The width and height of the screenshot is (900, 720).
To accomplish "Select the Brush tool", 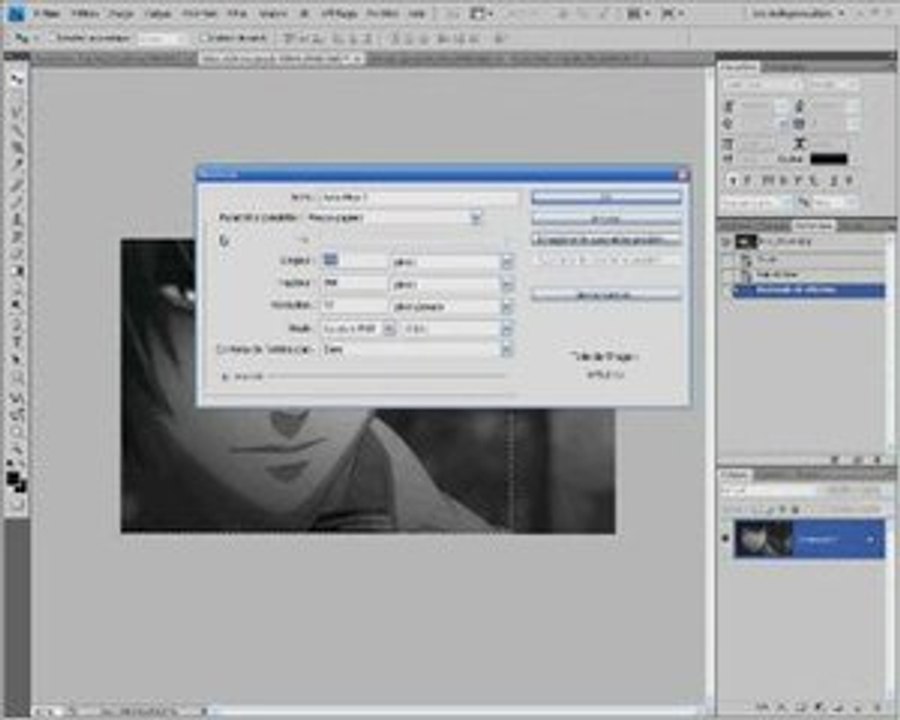I will 17,202.
